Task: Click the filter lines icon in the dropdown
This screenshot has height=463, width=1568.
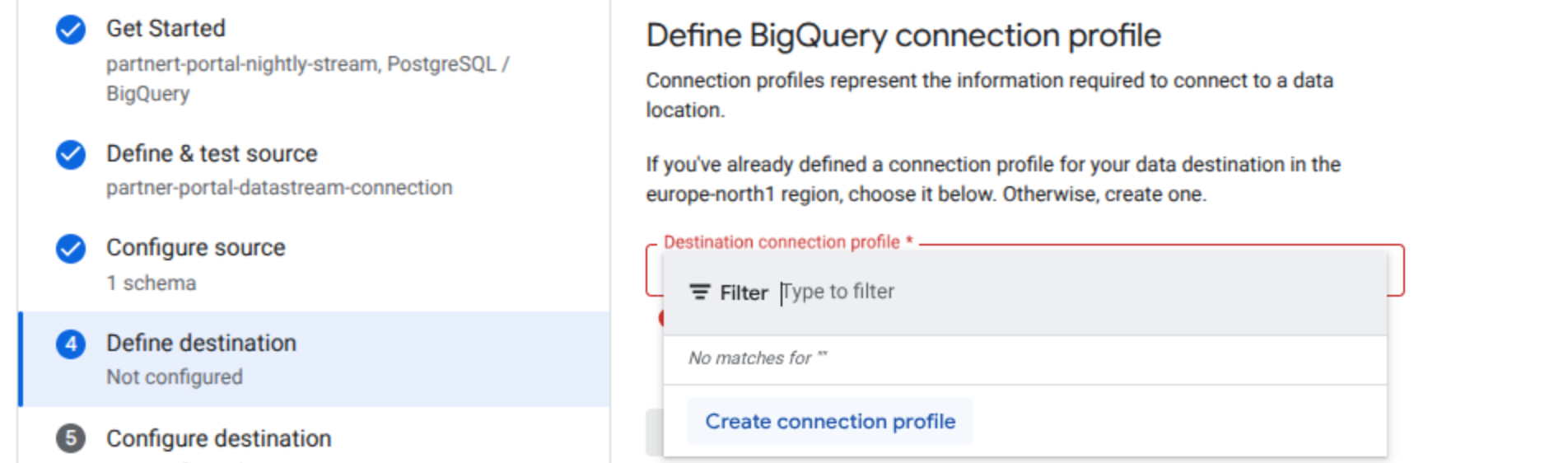Action: [700, 292]
